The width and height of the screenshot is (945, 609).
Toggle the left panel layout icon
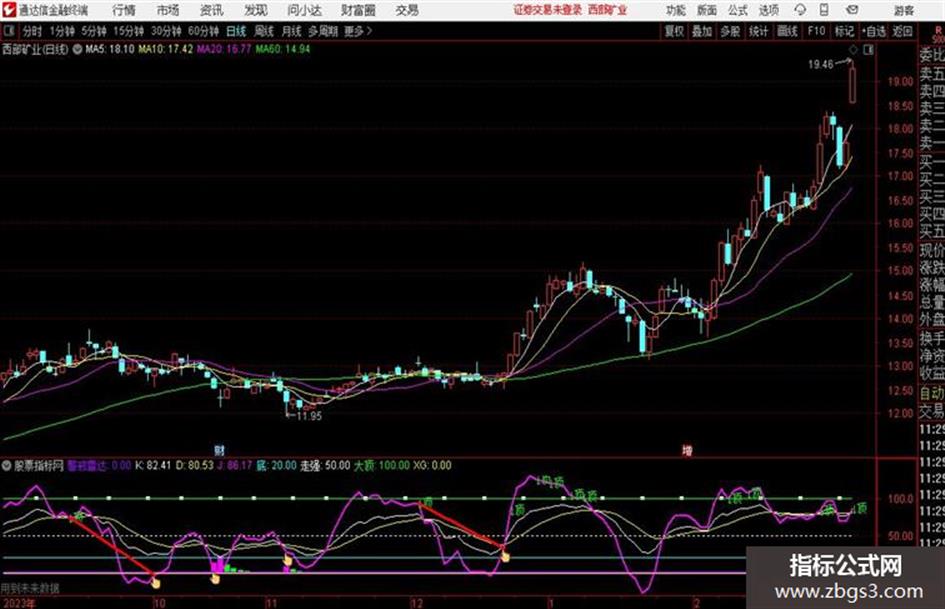pyautogui.click(x=8, y=31)
